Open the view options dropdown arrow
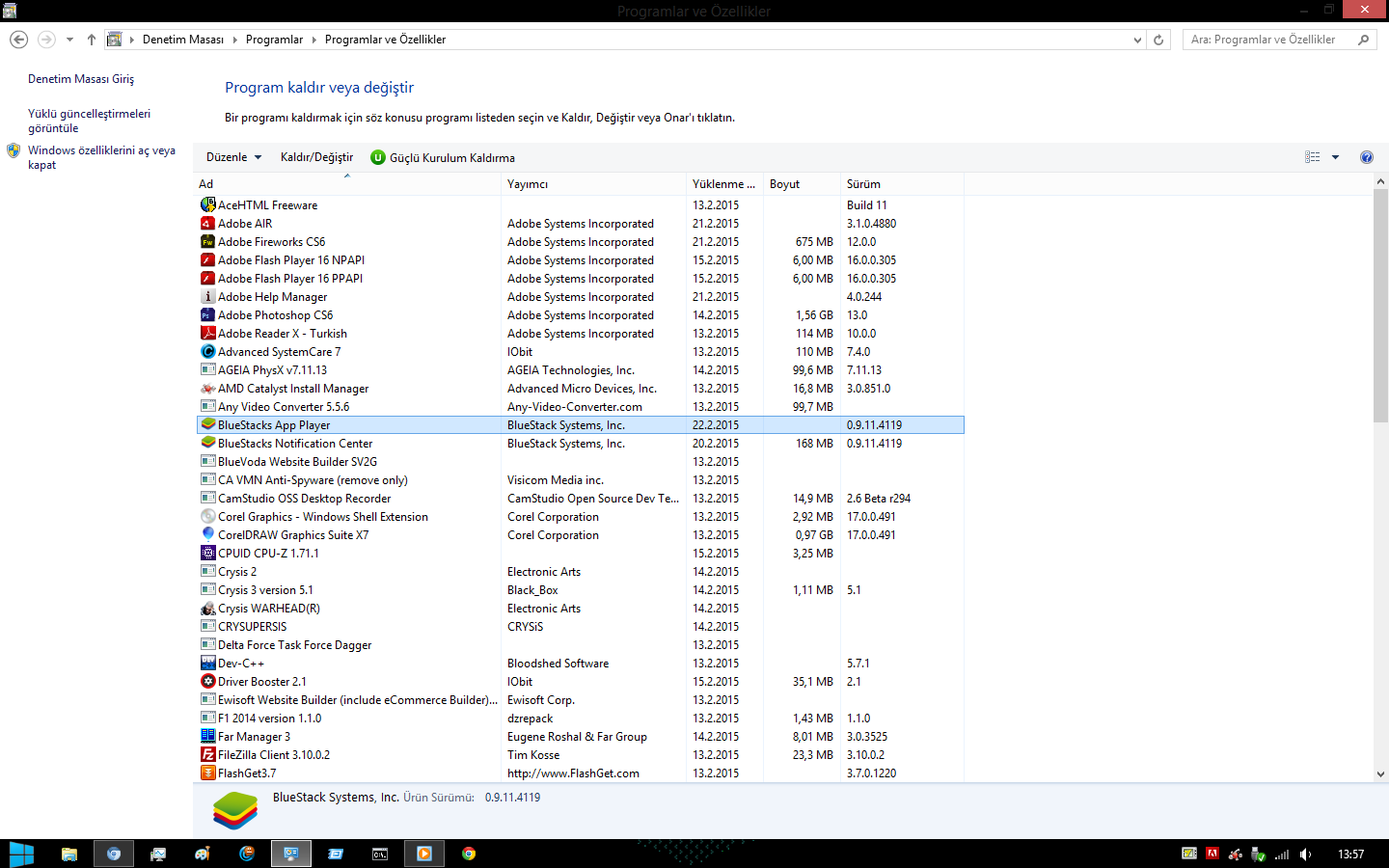 (1336, 157)
